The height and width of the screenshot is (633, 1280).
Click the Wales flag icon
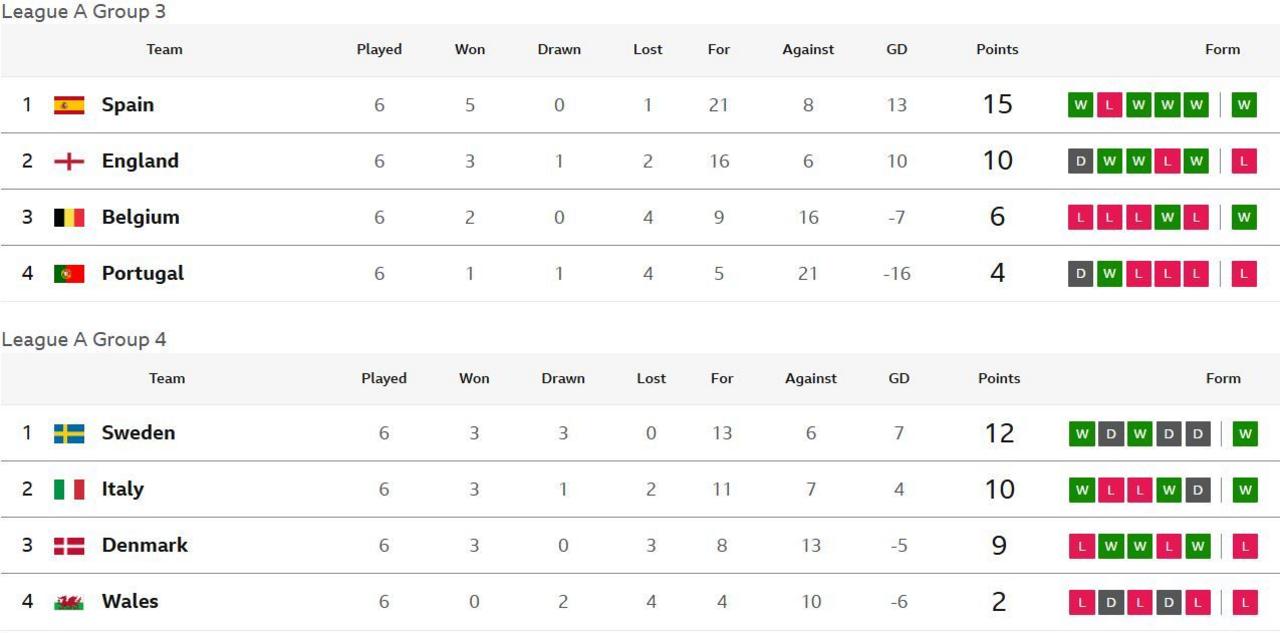tap(69, 601)
